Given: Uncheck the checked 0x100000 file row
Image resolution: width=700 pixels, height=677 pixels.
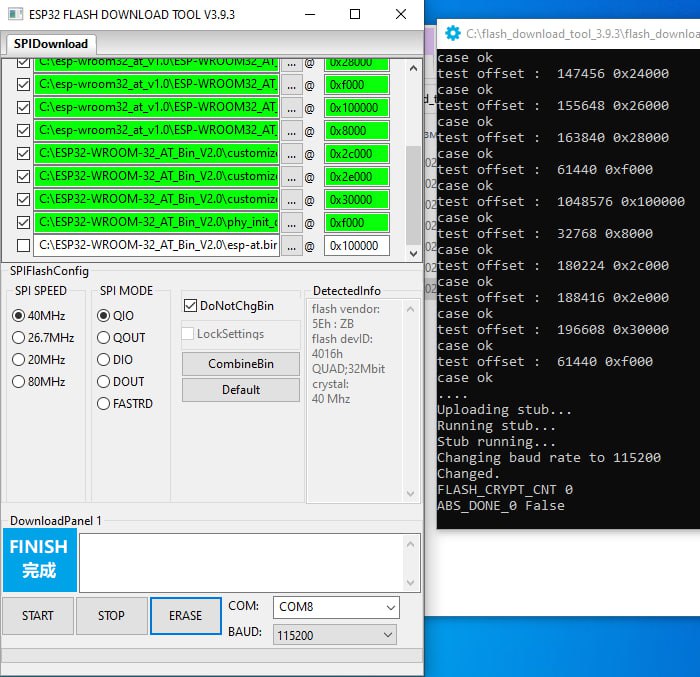Looking at the screenshot, I should pos(23,108).
